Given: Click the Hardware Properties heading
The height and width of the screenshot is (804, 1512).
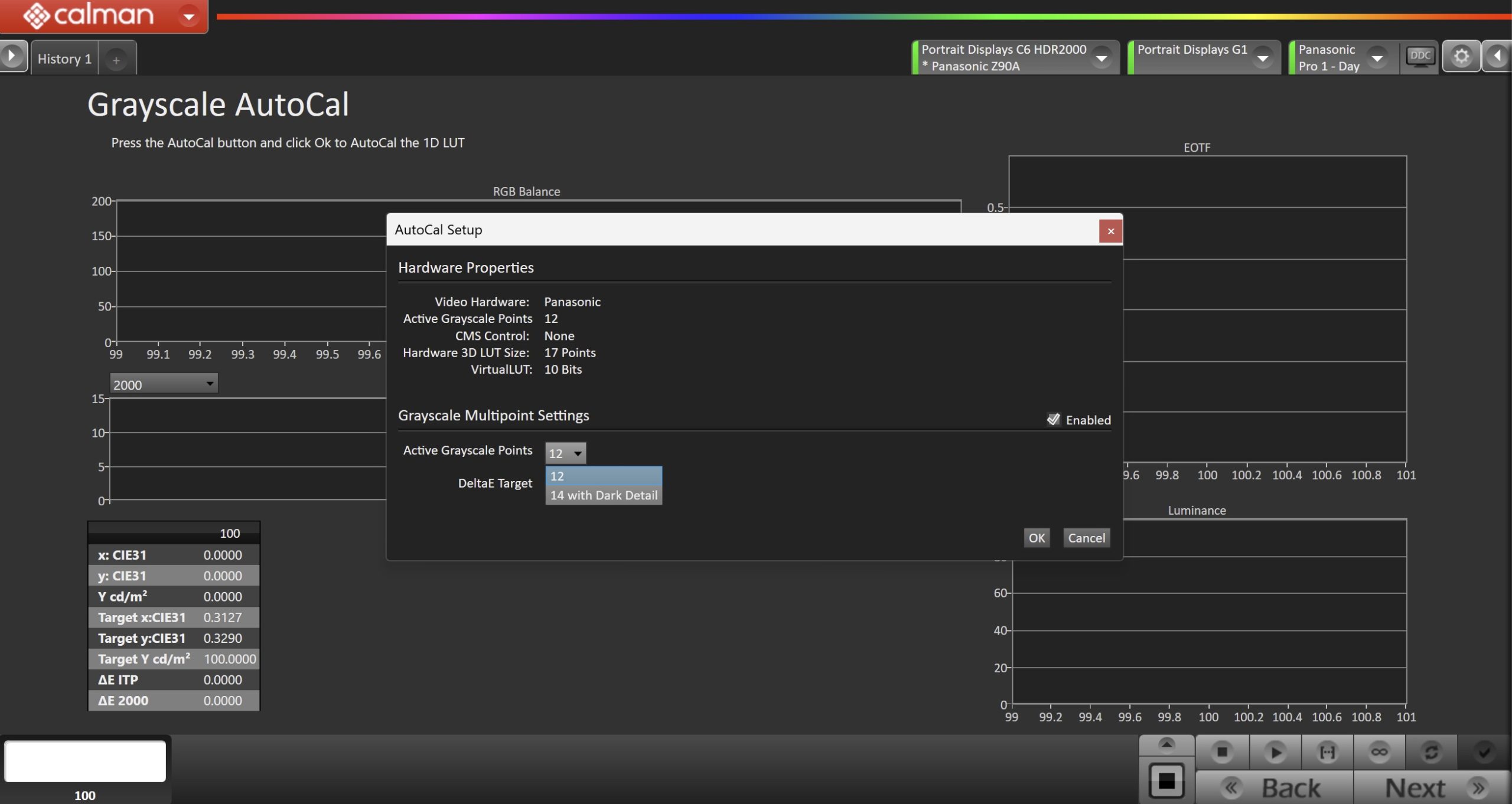Looking at the screenshot, I should 465,267.
